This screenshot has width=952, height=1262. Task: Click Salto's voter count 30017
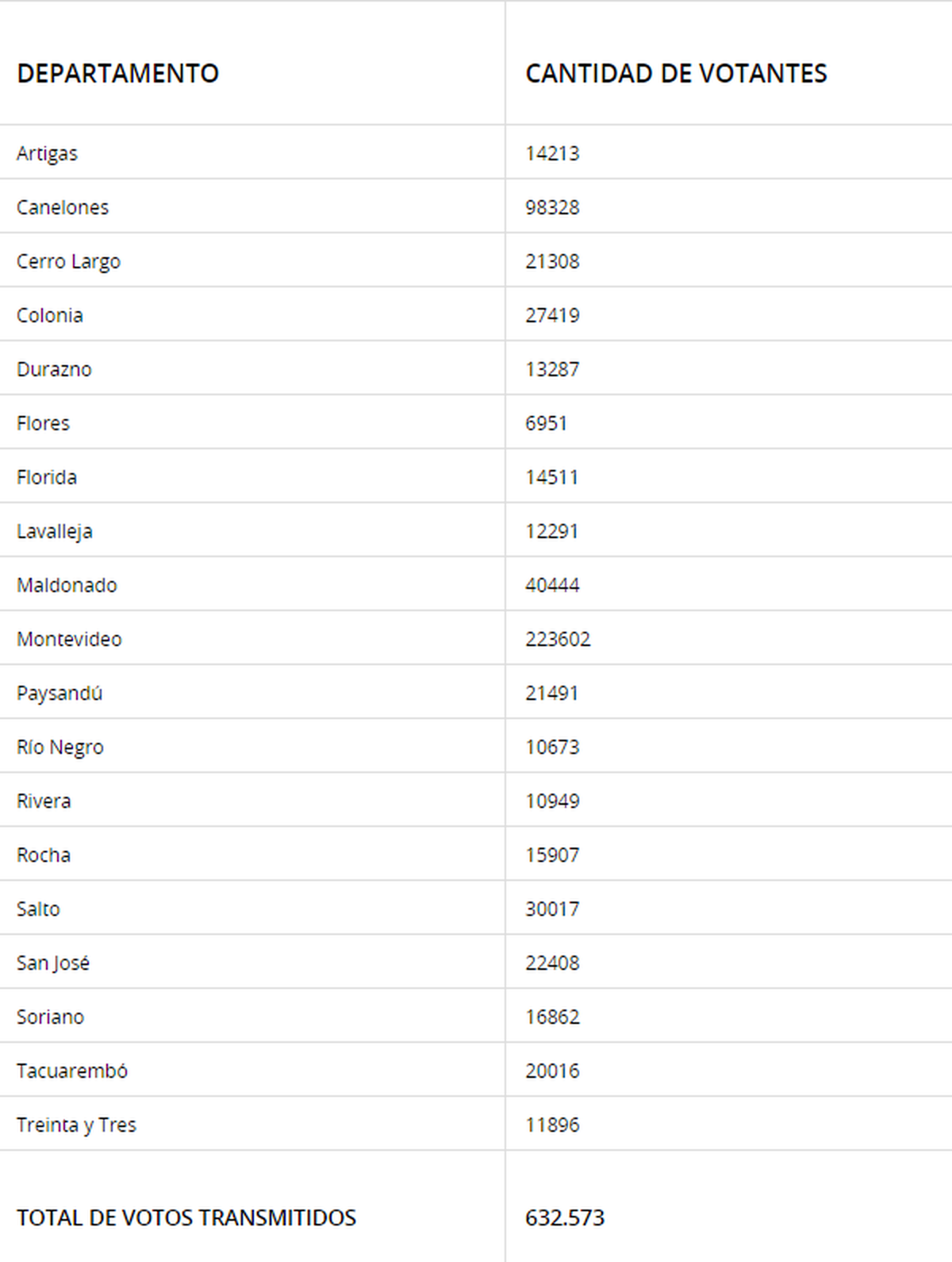pos(552,909)
